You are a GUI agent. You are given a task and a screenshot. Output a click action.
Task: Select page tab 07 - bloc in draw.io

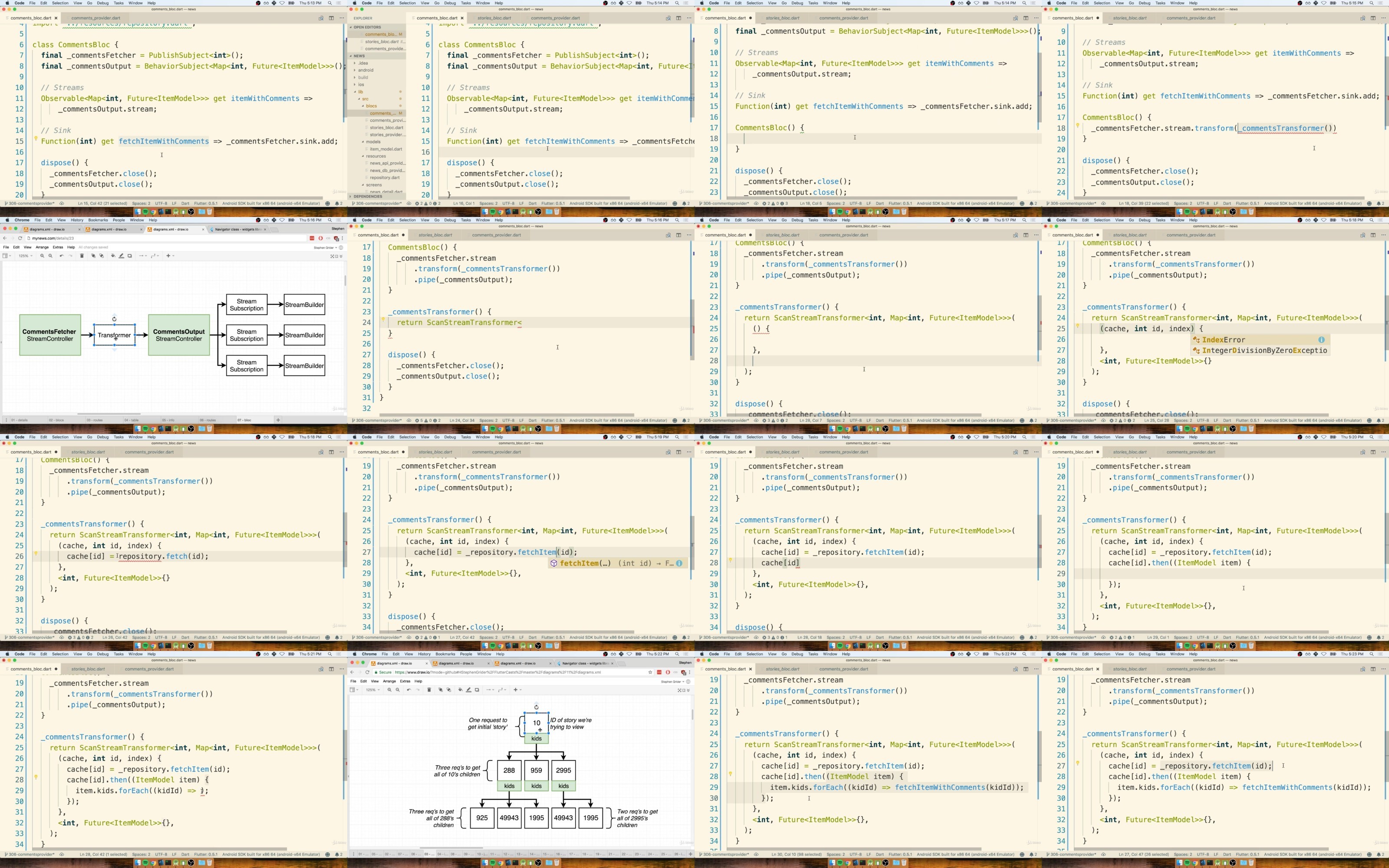pos(255,420)
